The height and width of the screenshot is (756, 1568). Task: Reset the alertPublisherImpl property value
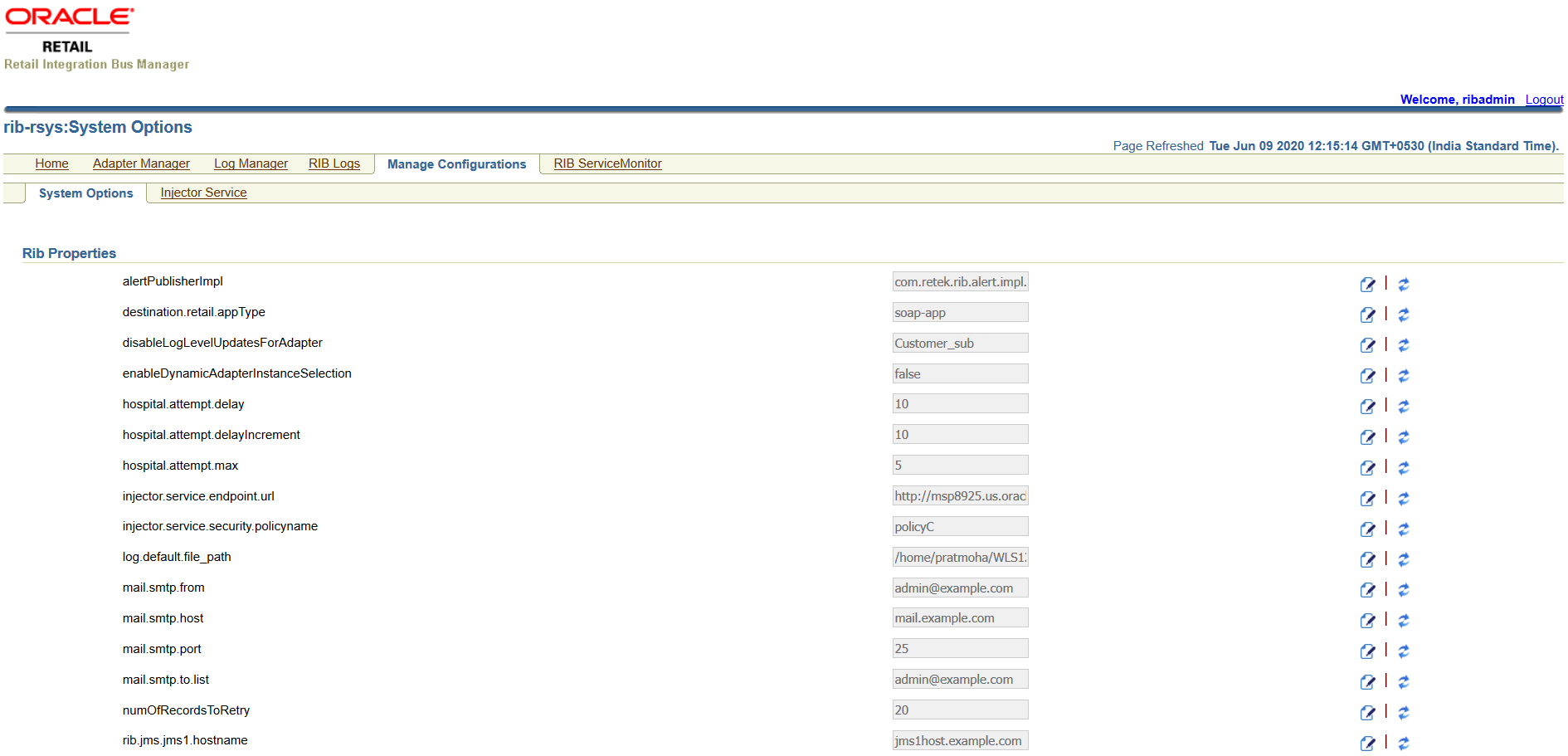(1404, 285)
